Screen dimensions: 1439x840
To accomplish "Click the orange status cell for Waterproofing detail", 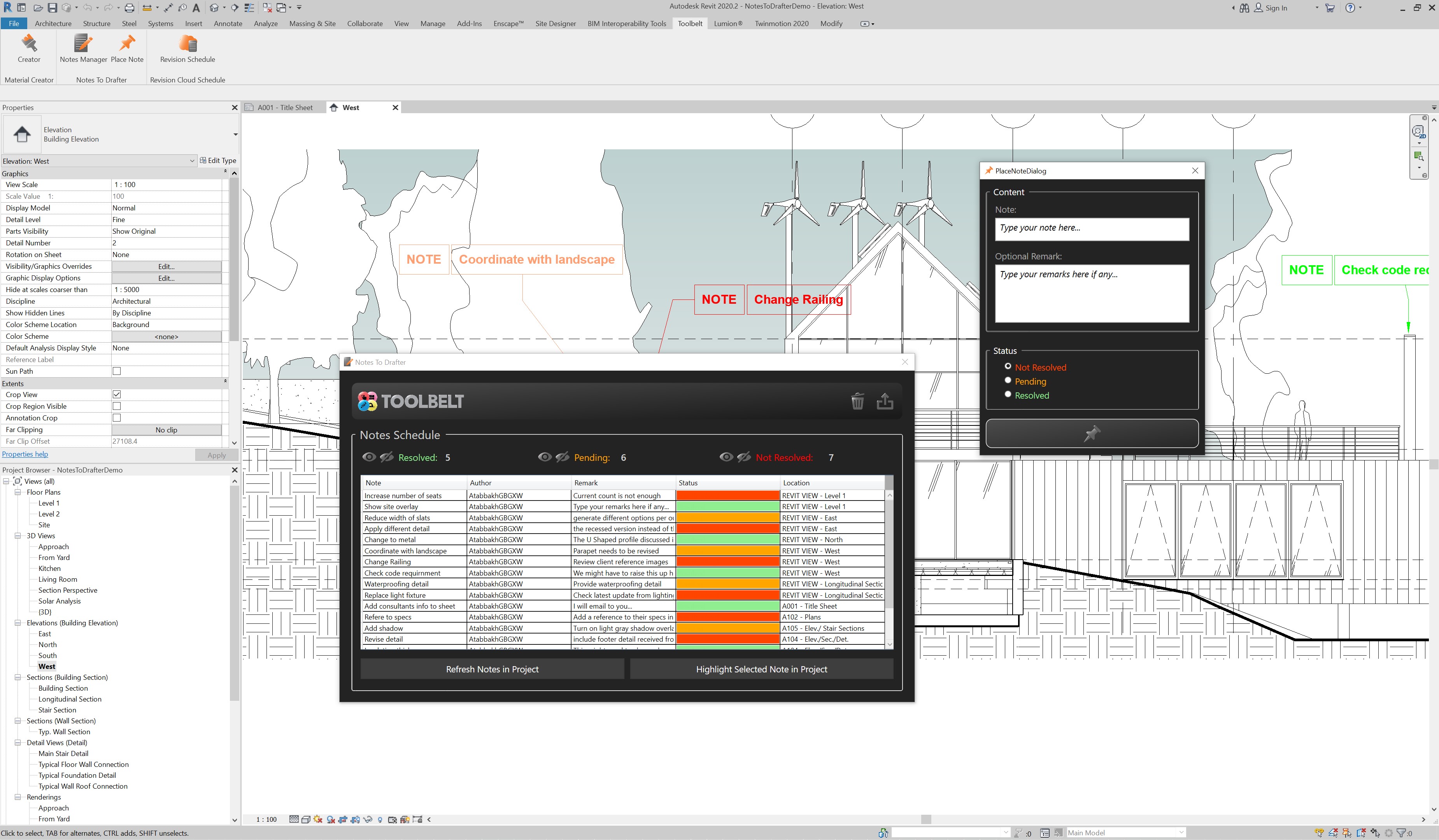I will pyautogui.click(x=727, y=584).
